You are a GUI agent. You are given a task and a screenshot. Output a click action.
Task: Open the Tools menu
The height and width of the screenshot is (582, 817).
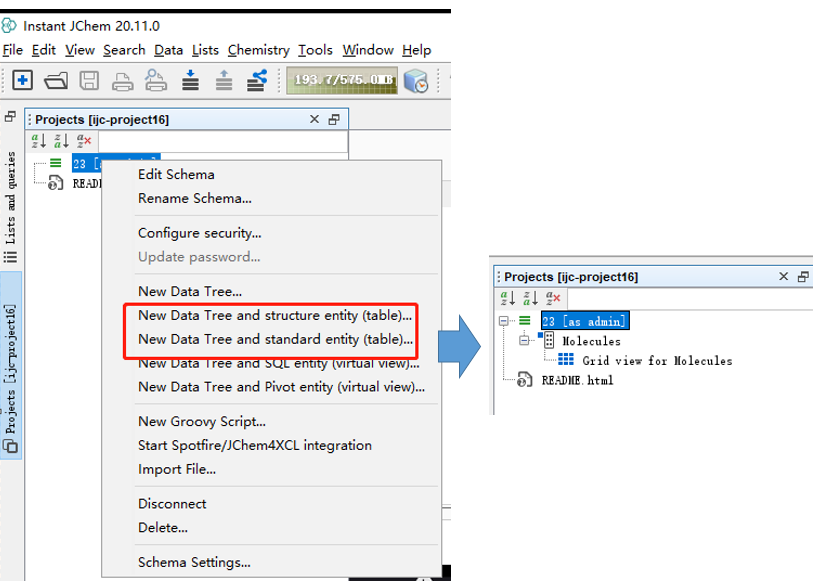click(x=315, y=50)
